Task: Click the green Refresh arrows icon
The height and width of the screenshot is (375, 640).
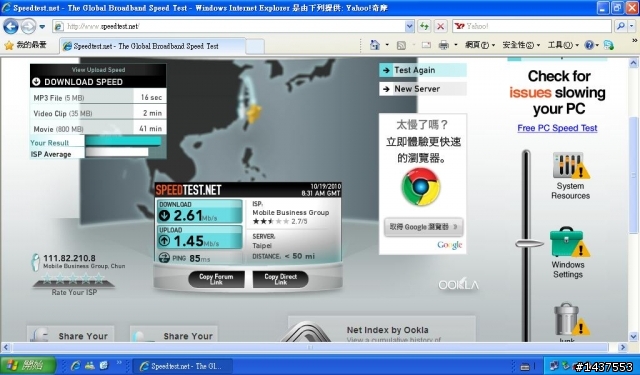Action: [x=424, y=27]
